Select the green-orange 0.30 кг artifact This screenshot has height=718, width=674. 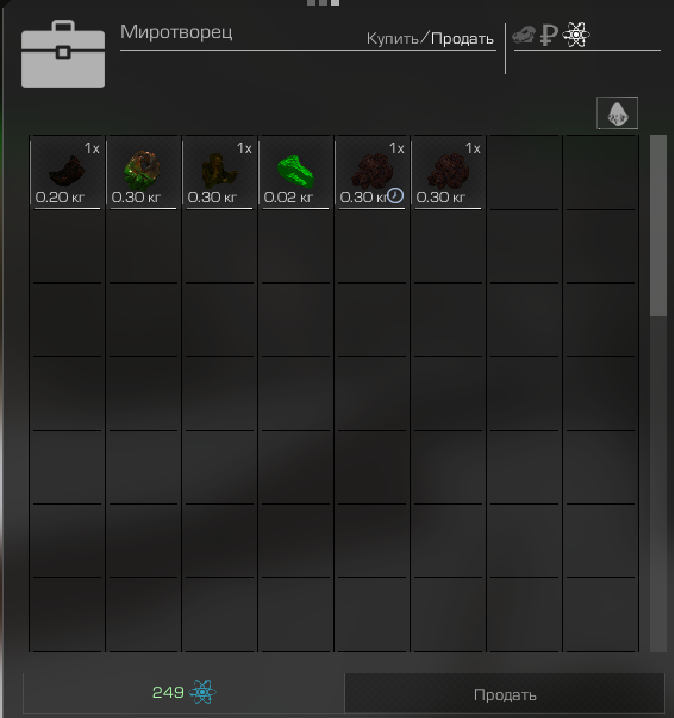tap(143, 173)
